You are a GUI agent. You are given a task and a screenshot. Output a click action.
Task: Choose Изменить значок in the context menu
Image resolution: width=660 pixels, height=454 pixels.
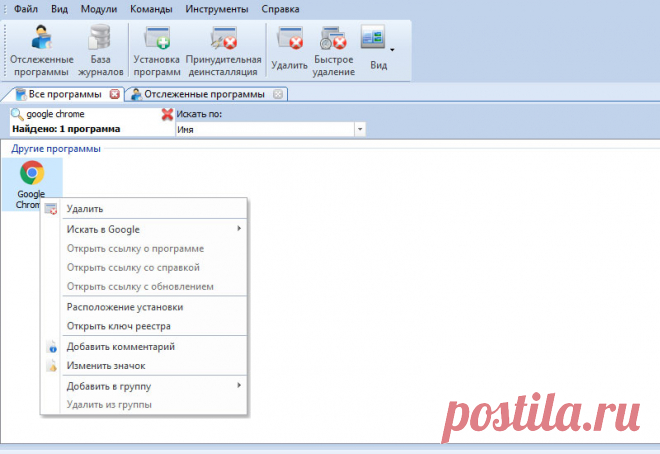click(107, 366)
